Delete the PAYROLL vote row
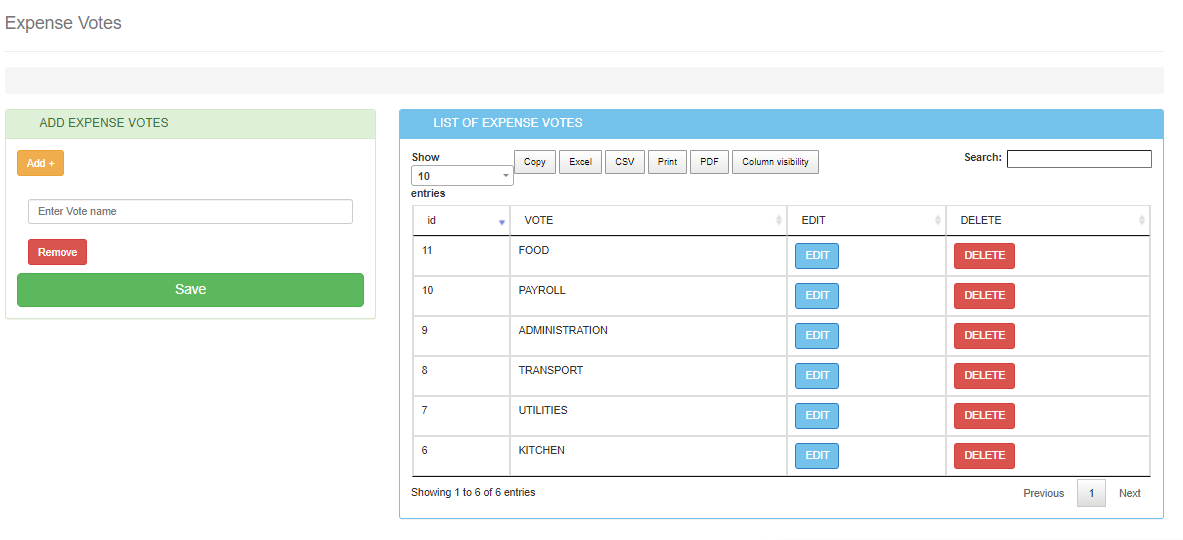 (984, 296)
